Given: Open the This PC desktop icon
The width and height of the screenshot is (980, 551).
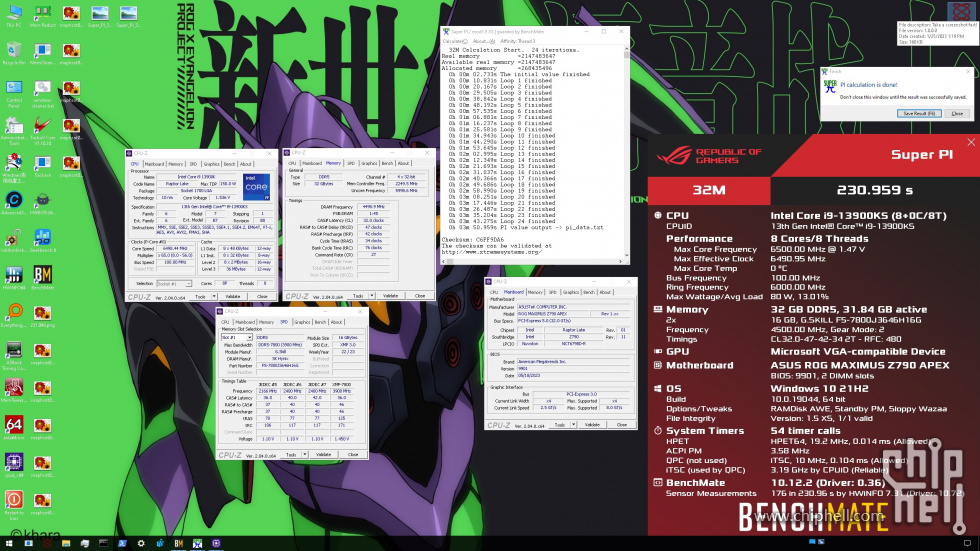Looking at the screenshot, I should tap(14, 15).
